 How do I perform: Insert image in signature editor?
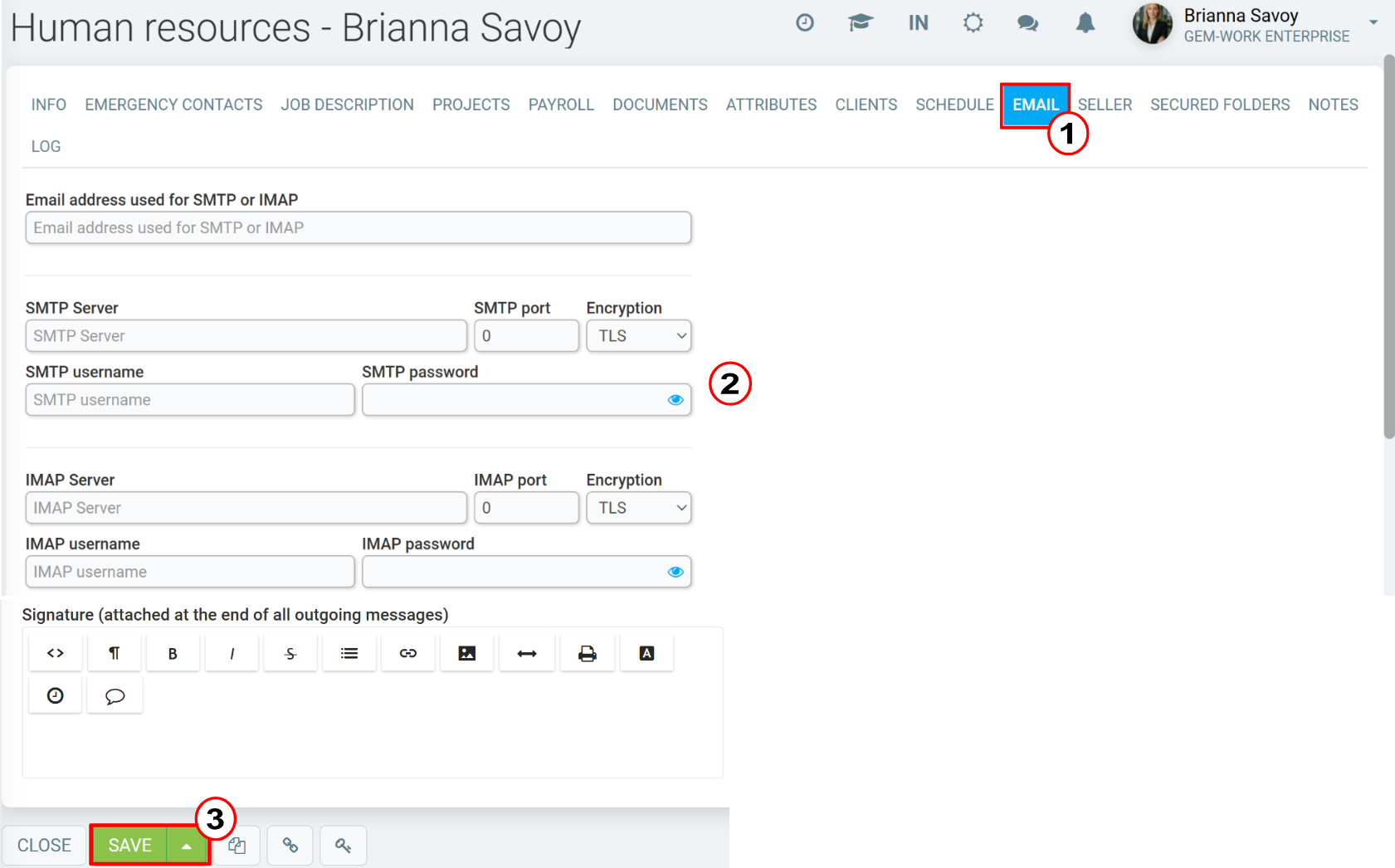(x=467, y=653)
